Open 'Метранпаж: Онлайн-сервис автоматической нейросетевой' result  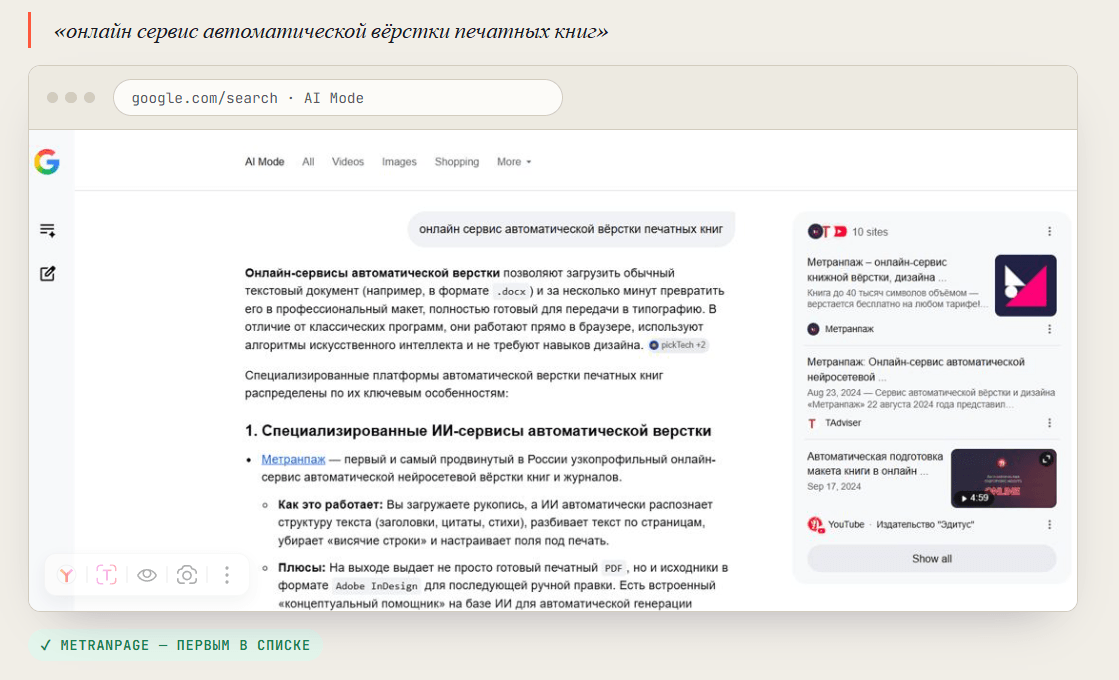tap(916, 369)
